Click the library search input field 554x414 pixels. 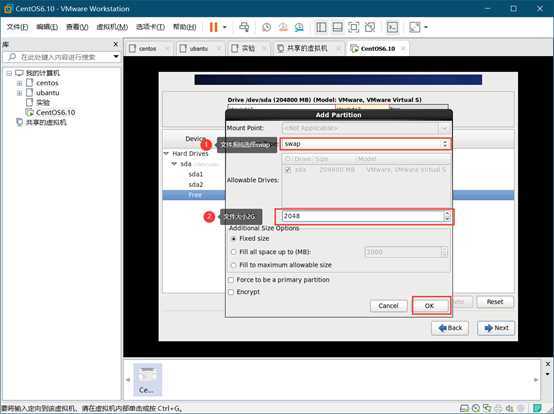coord(58,57)
